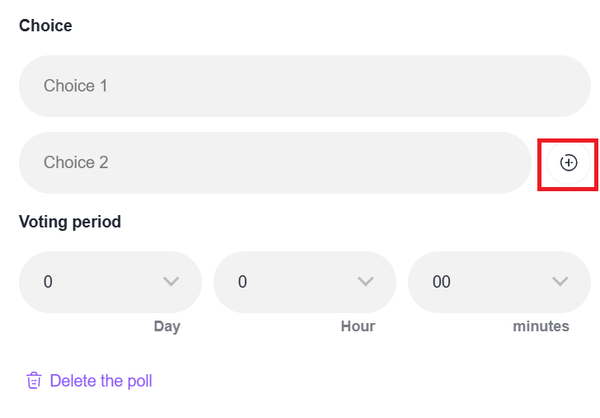This screenshot has width=600, height=418.
Task: Click the Choice 2 placeholder text
Action: (x=75, y=162)
